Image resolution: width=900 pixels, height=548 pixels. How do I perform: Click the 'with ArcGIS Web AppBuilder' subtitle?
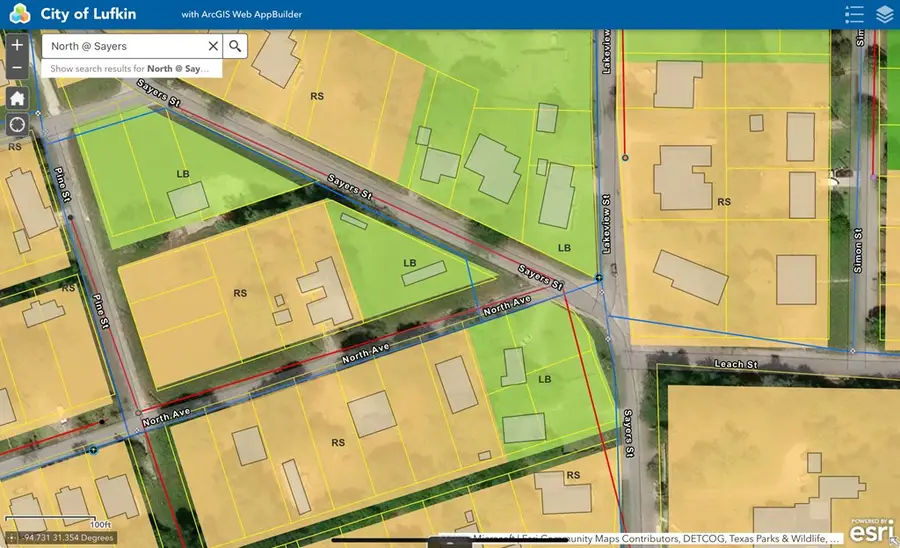242,15
